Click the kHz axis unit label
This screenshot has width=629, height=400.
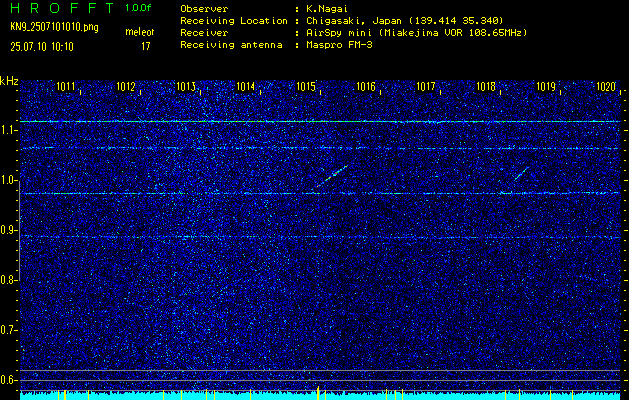point(9,81)
